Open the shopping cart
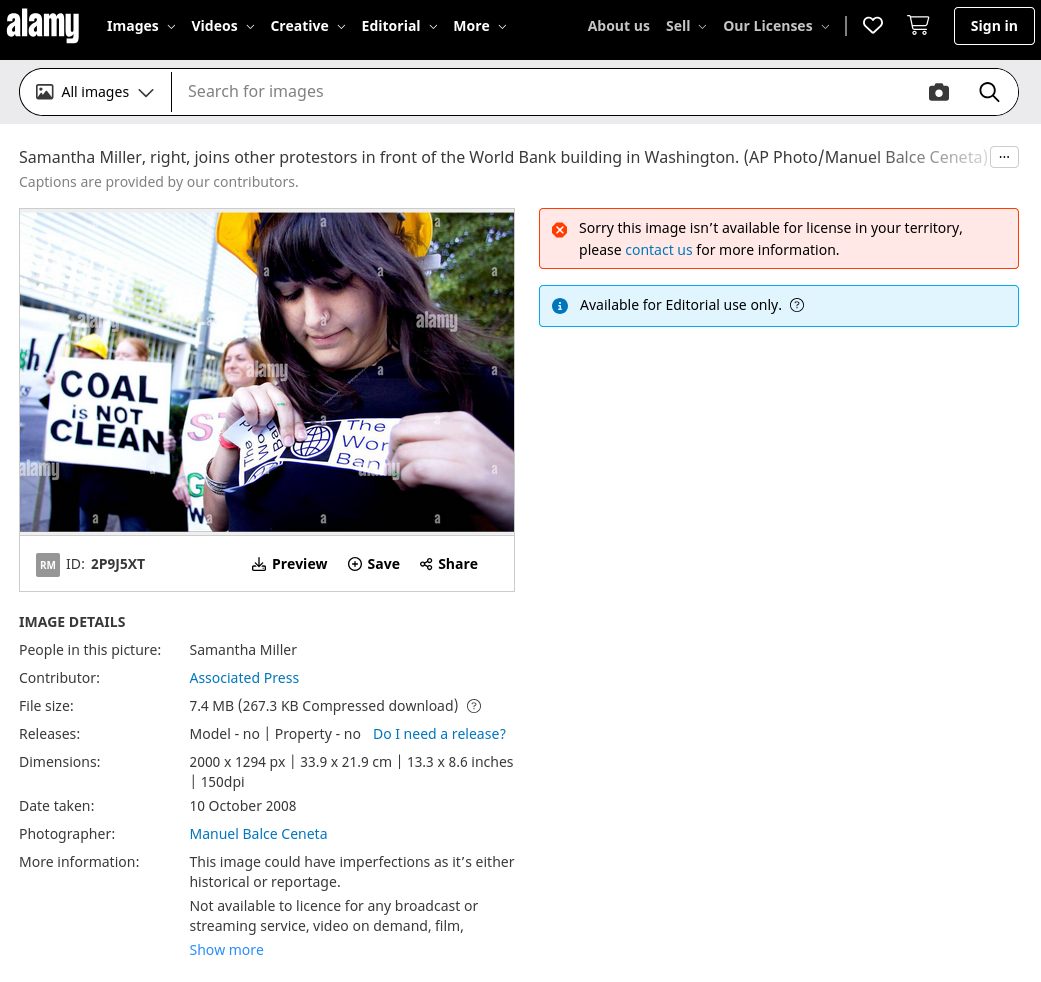 coord(918,26)
